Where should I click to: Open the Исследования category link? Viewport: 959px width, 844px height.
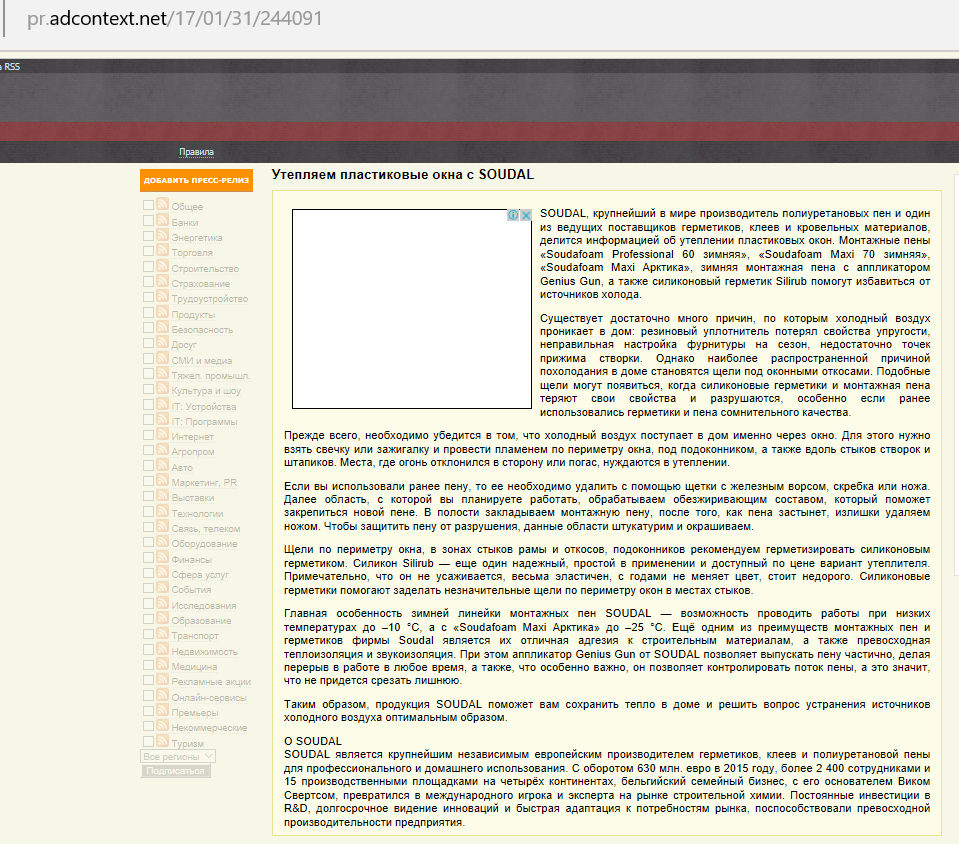click(x=204, y=606)
